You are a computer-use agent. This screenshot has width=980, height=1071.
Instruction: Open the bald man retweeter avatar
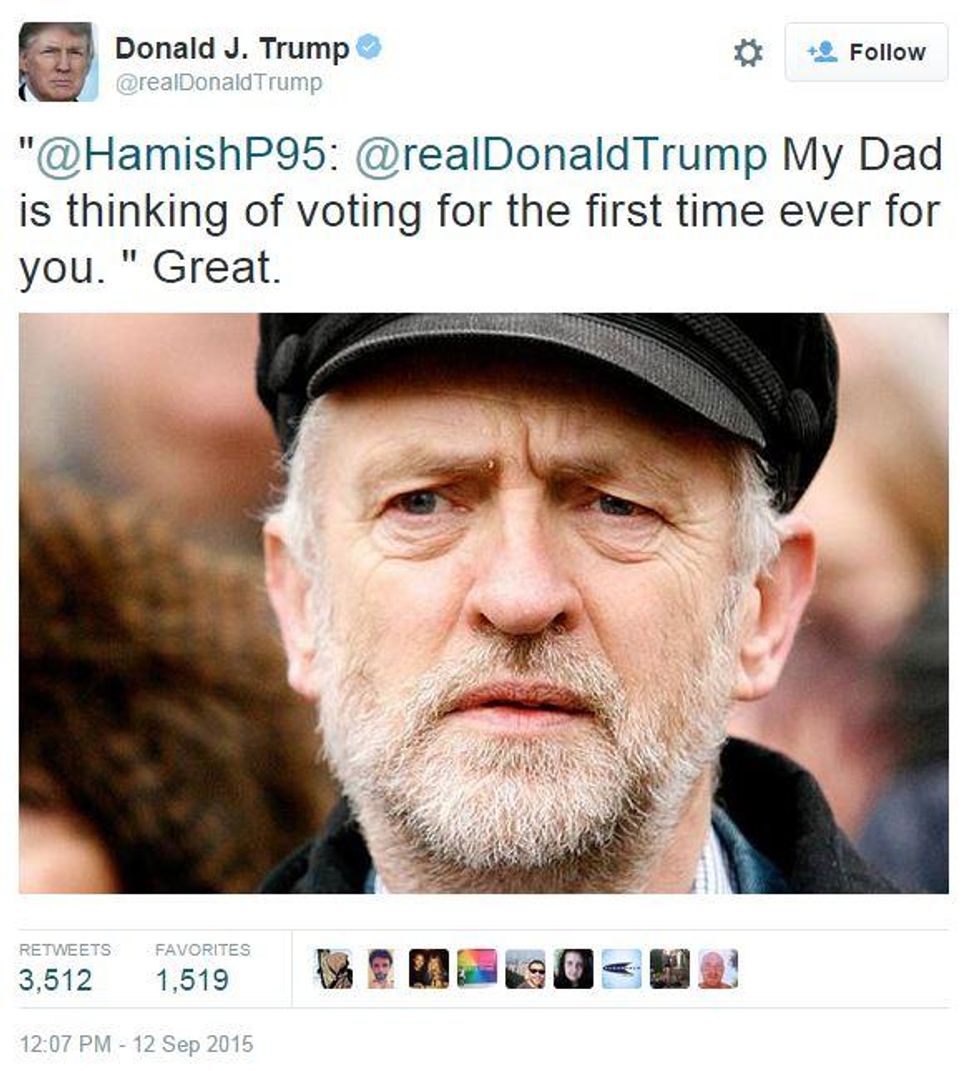click(718, 969)
